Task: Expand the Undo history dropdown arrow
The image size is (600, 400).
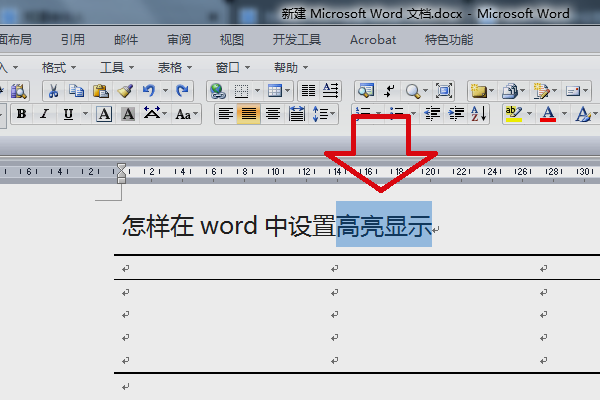Action: click(x=165, y=91)
